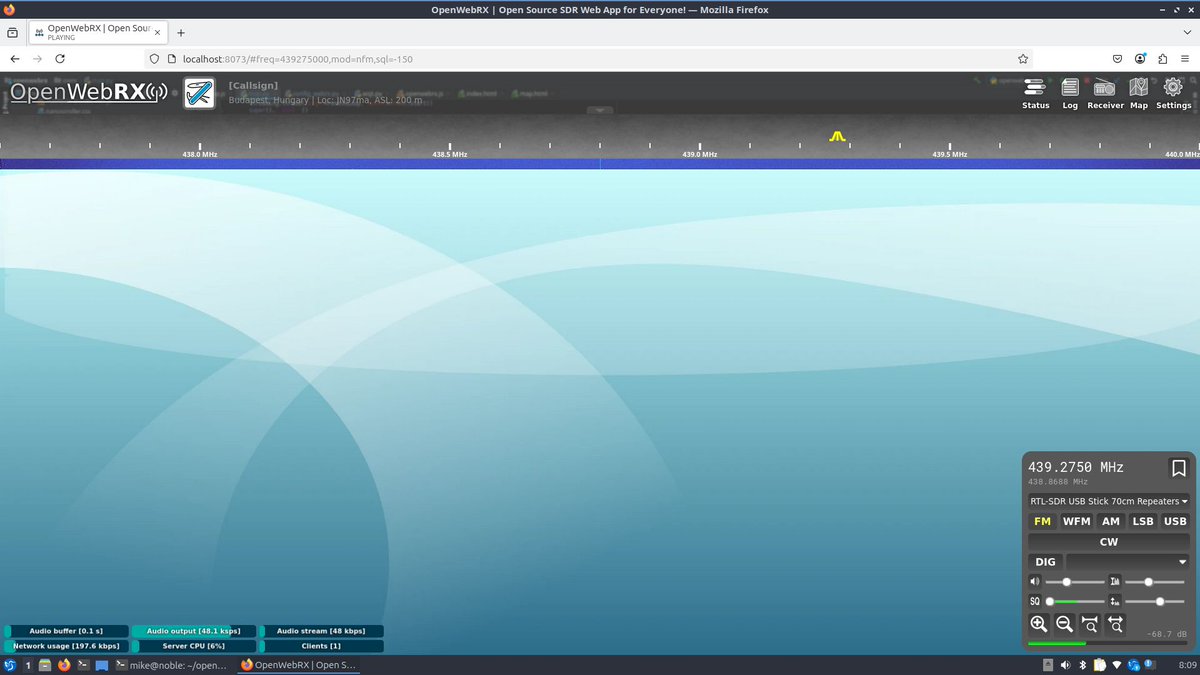Click waterfall min level auto-adjust icon

1115,601
